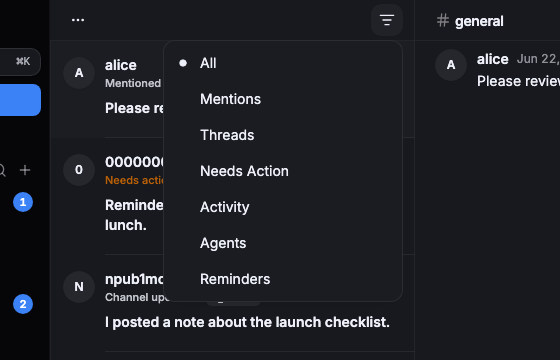Open the launch checklist note message

[x=247, y=322]
